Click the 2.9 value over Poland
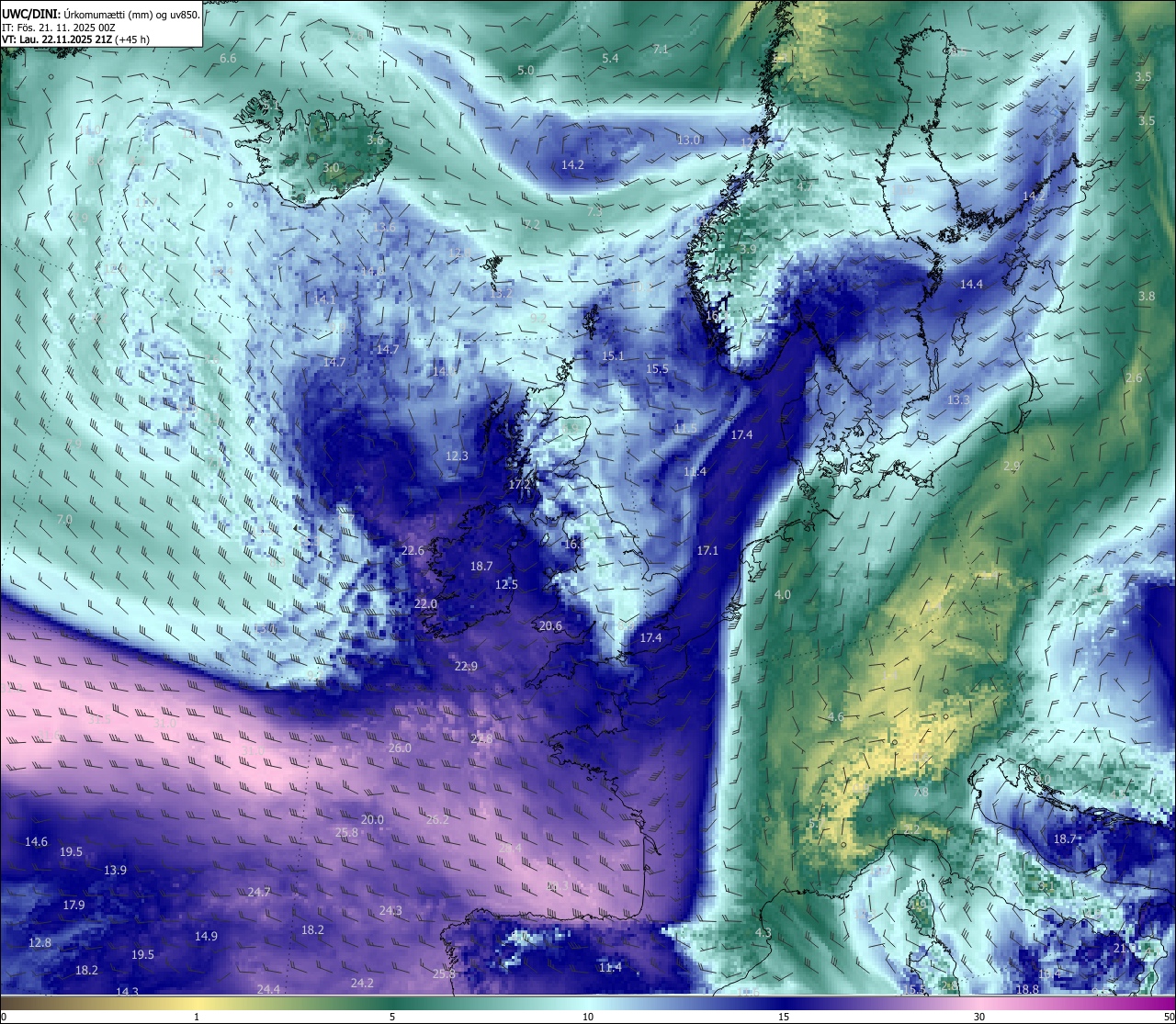 click(x=1011, y=466)
